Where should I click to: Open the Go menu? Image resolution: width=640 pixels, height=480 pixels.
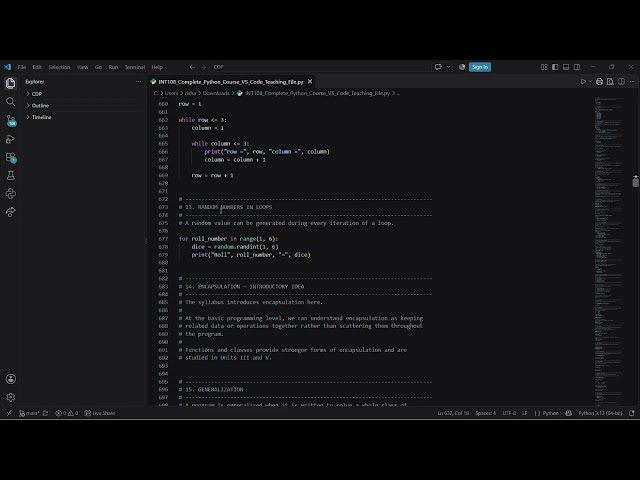[98, 67]
